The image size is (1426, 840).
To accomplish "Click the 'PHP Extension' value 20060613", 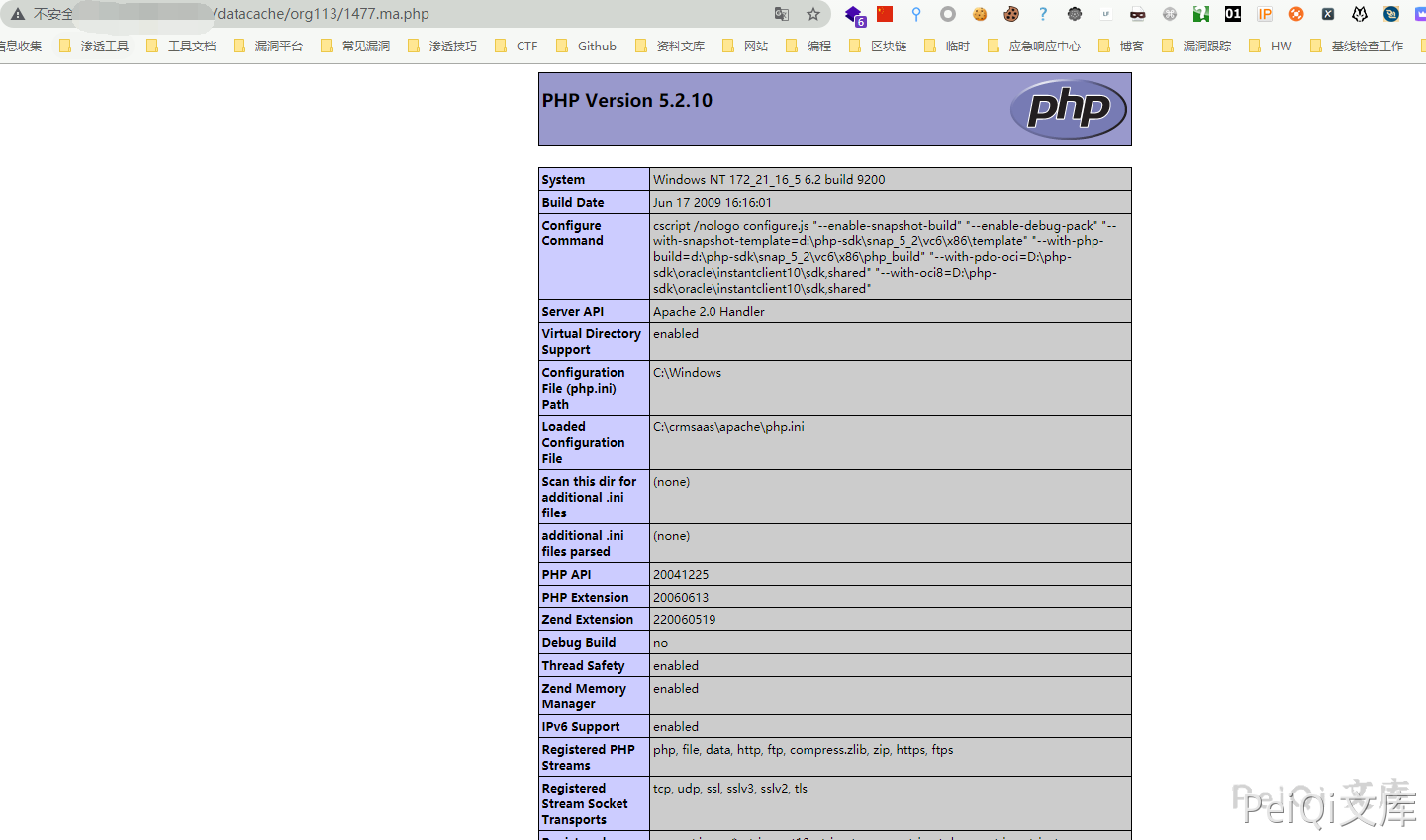I will pos(681,597).
